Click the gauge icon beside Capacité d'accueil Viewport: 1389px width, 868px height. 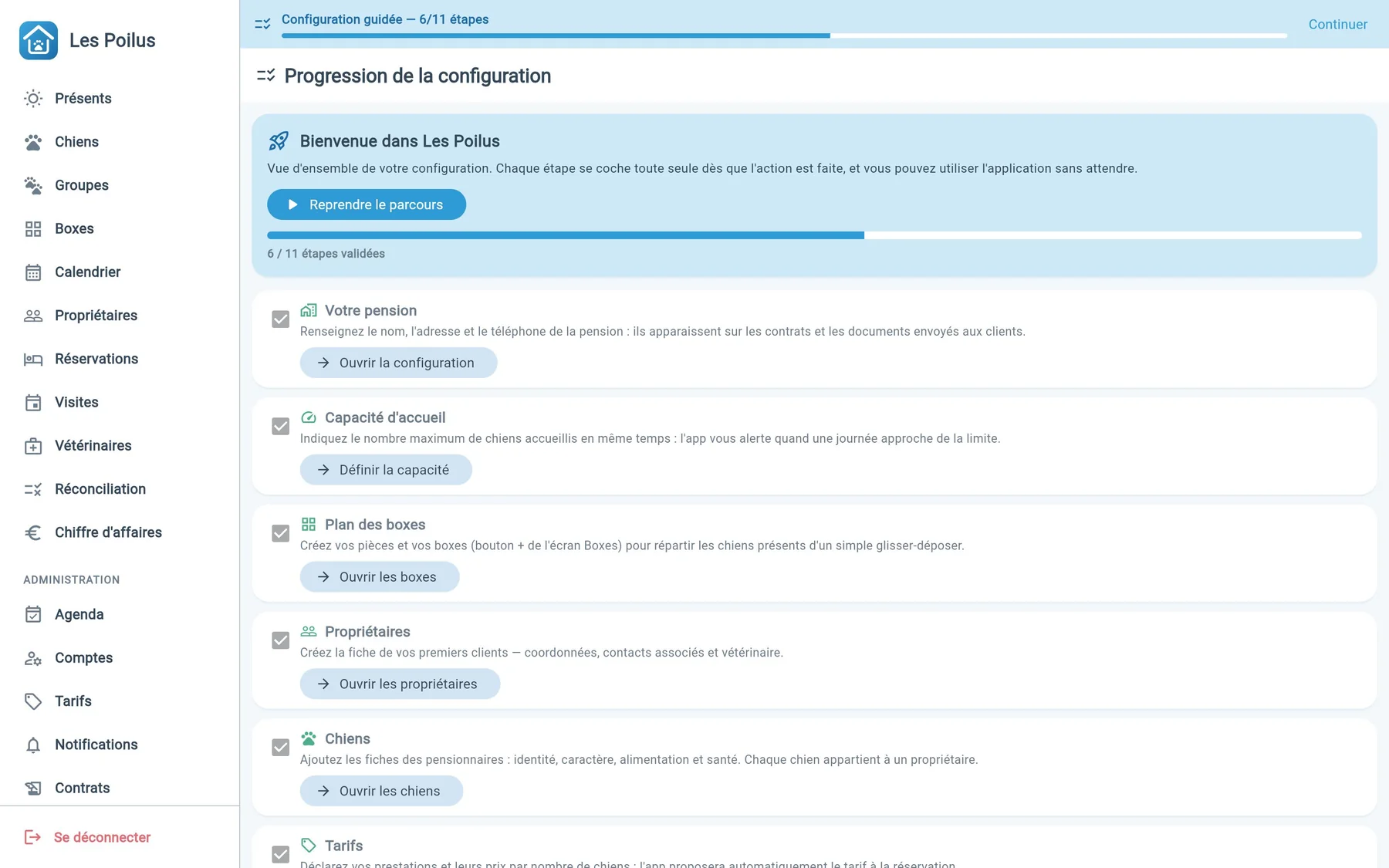[309, 417]
